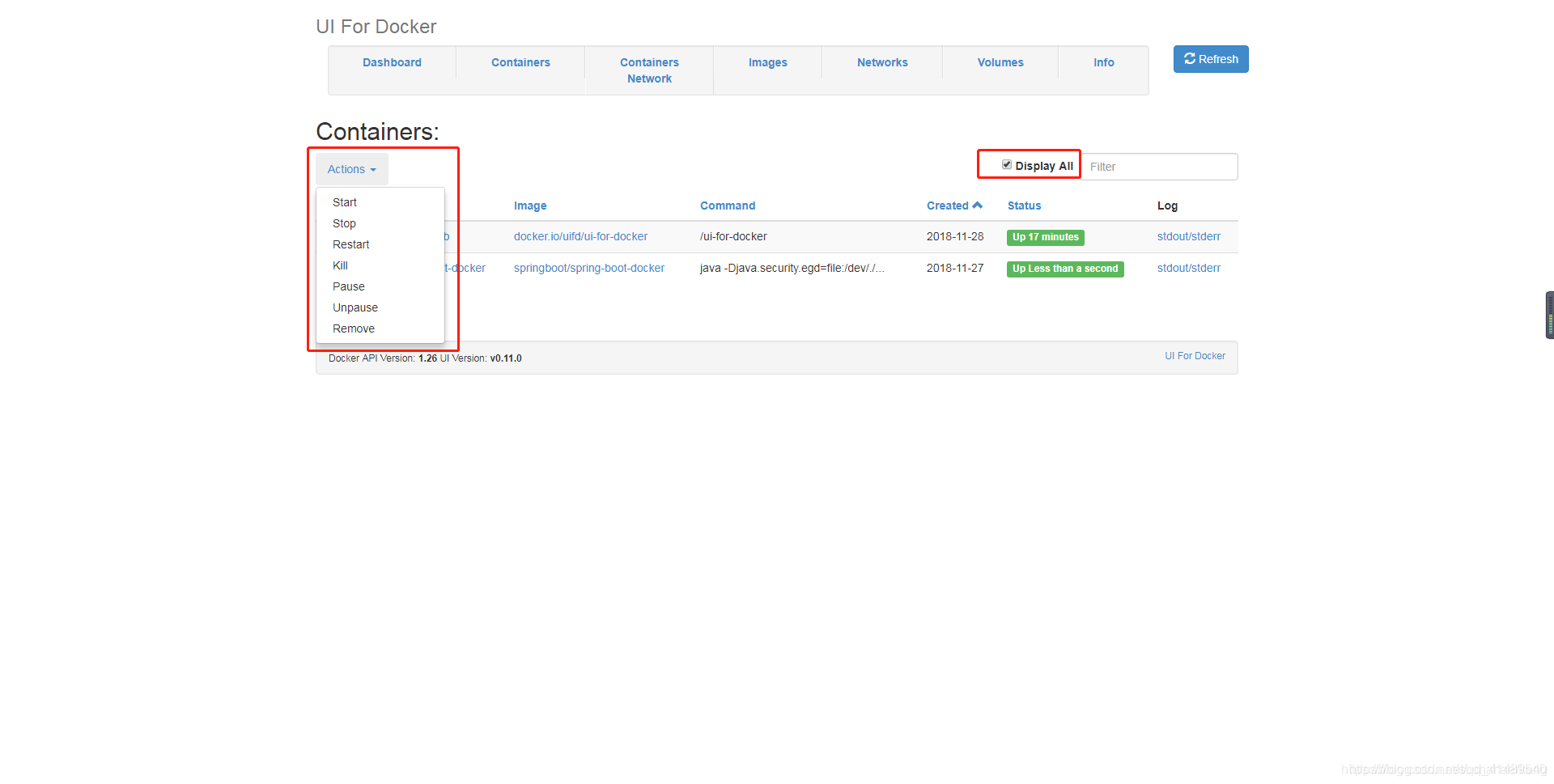The image size is (1554, 784).
Task: Select Kill in Actions menu
Action: pyautogui.click(x=380, y=265)
